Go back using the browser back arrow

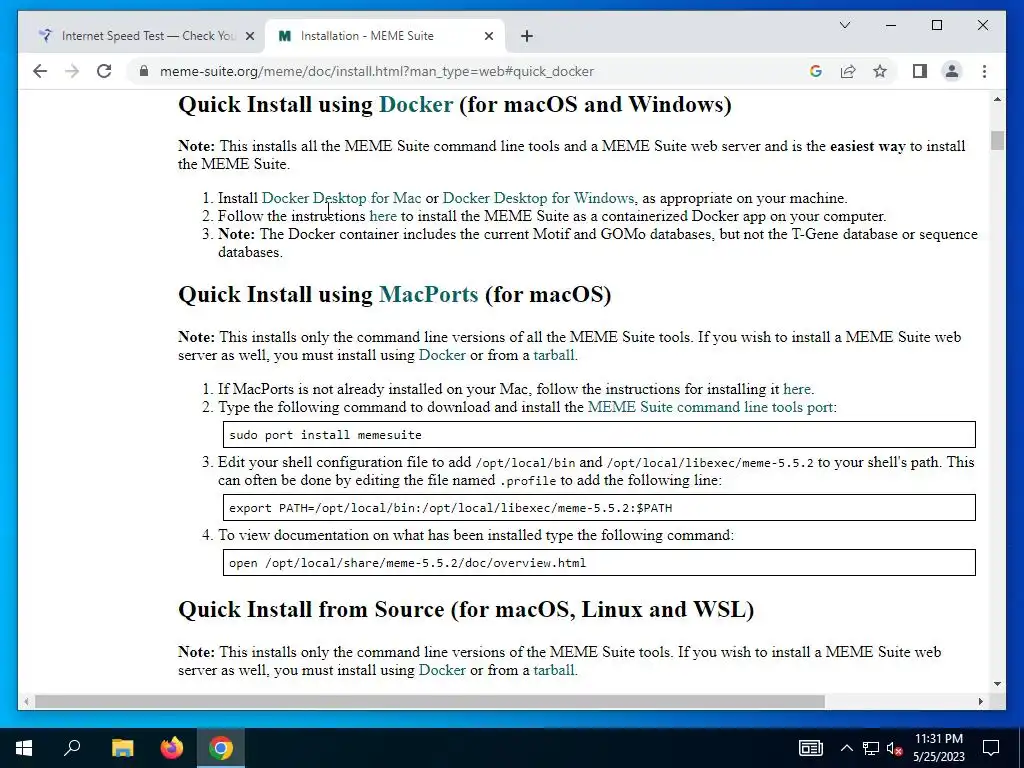[x=40, y=71]
